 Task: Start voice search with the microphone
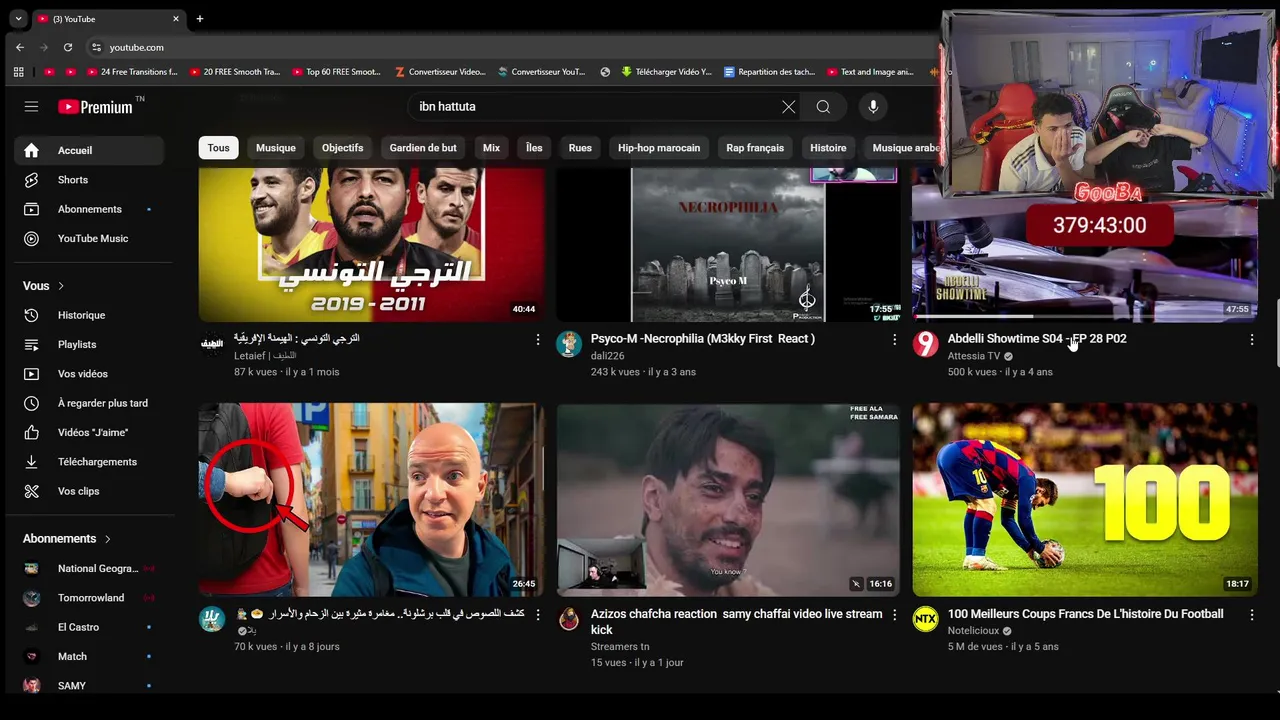click(x=873, y=107)
